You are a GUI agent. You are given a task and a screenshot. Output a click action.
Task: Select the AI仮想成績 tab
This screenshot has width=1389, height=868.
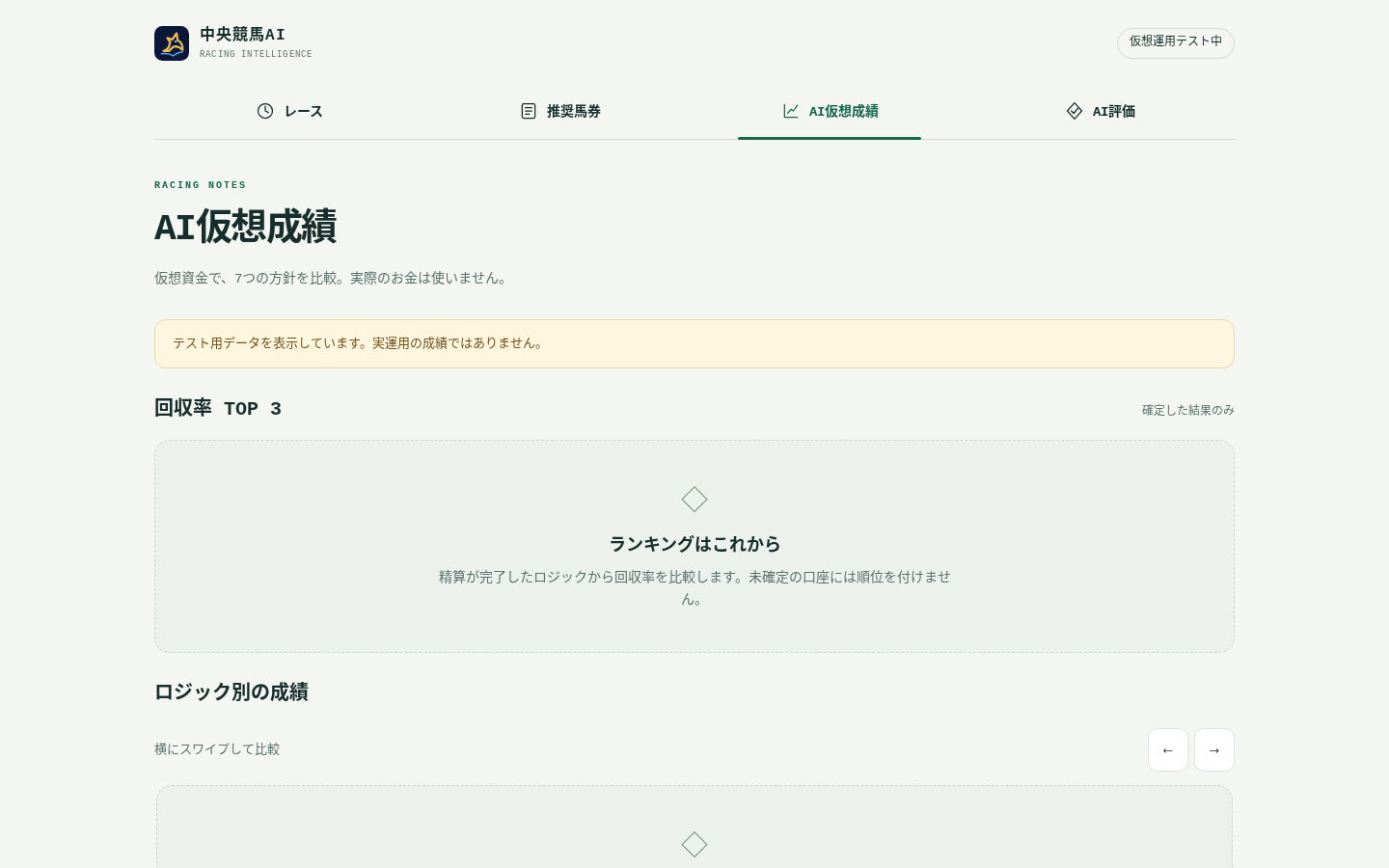[x=830, y=111]
